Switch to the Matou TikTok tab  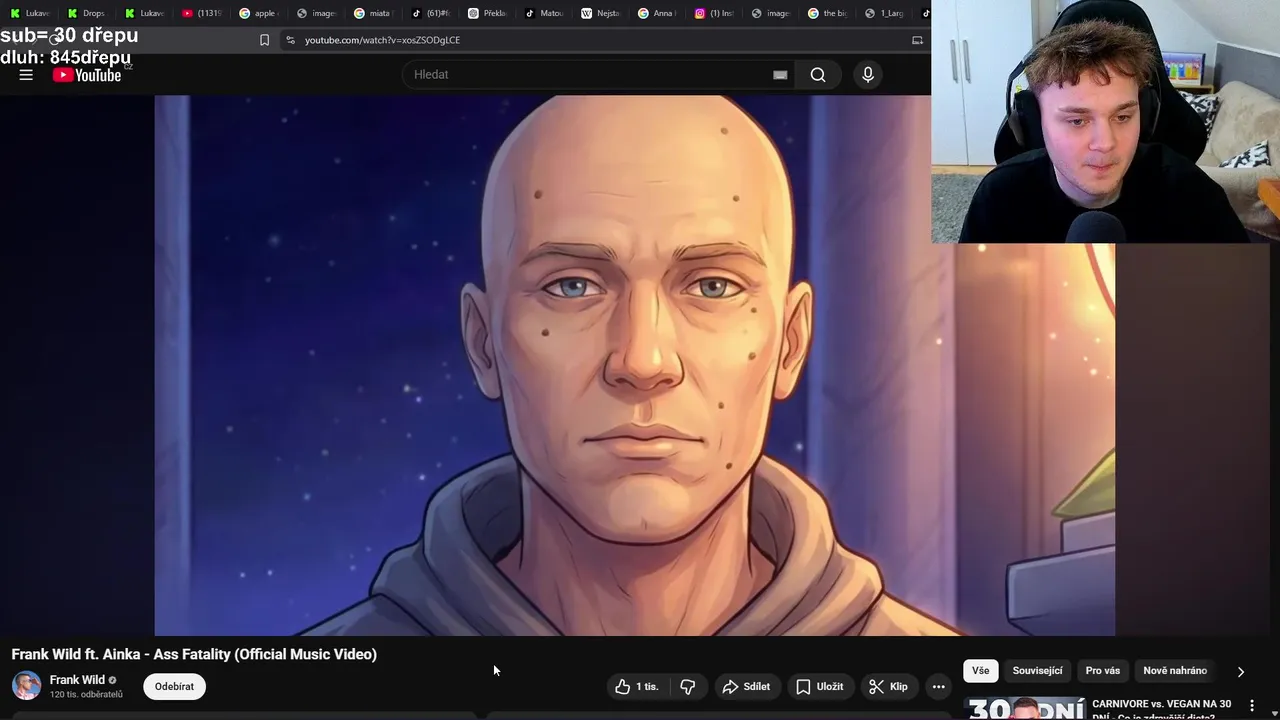[544, 13]
